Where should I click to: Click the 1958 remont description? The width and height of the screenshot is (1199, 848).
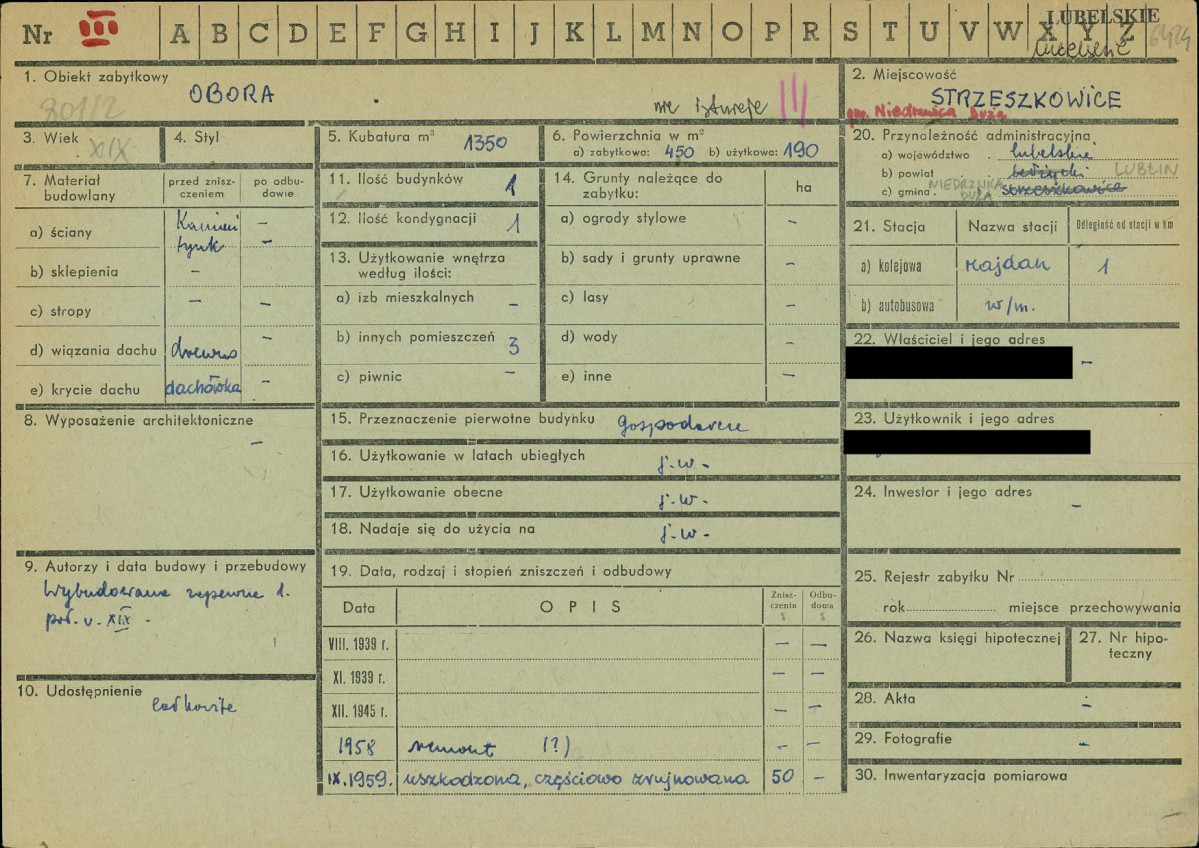tap(489, 746)
